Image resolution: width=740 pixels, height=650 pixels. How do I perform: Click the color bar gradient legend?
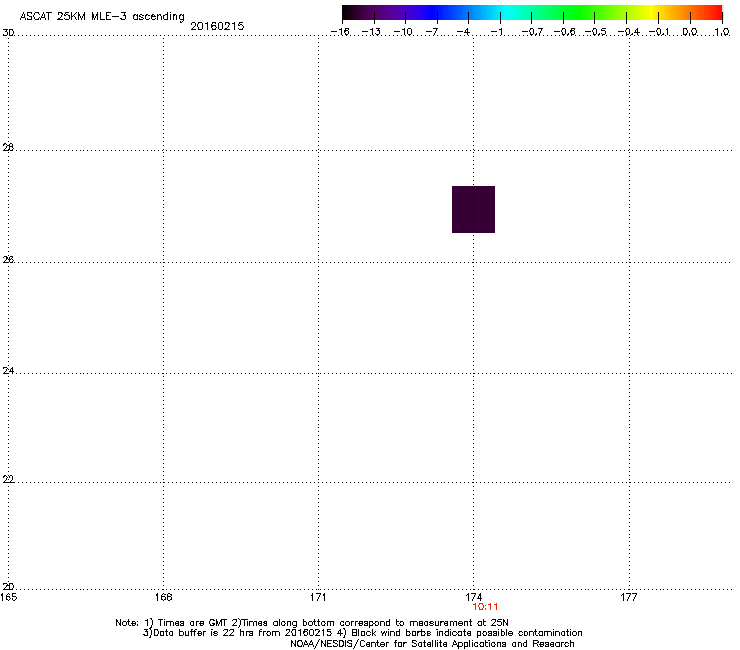coord(532,13)
